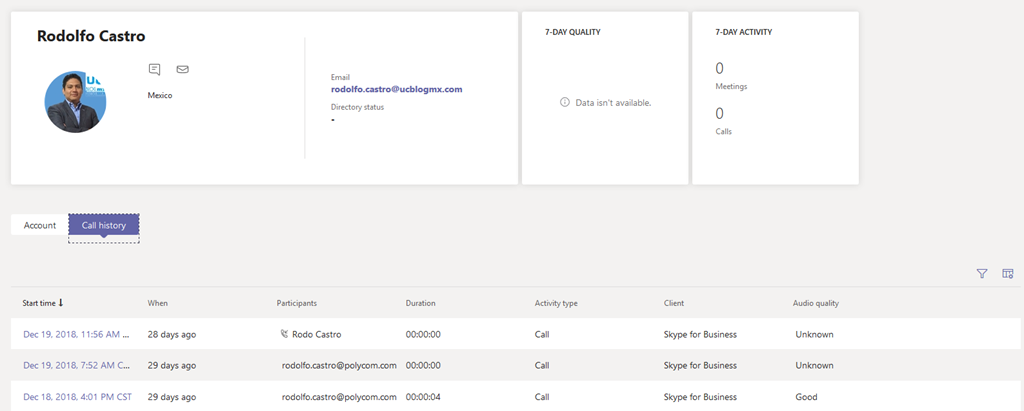Click the Duration column header
1024x411 pixels.
[420, 302]
